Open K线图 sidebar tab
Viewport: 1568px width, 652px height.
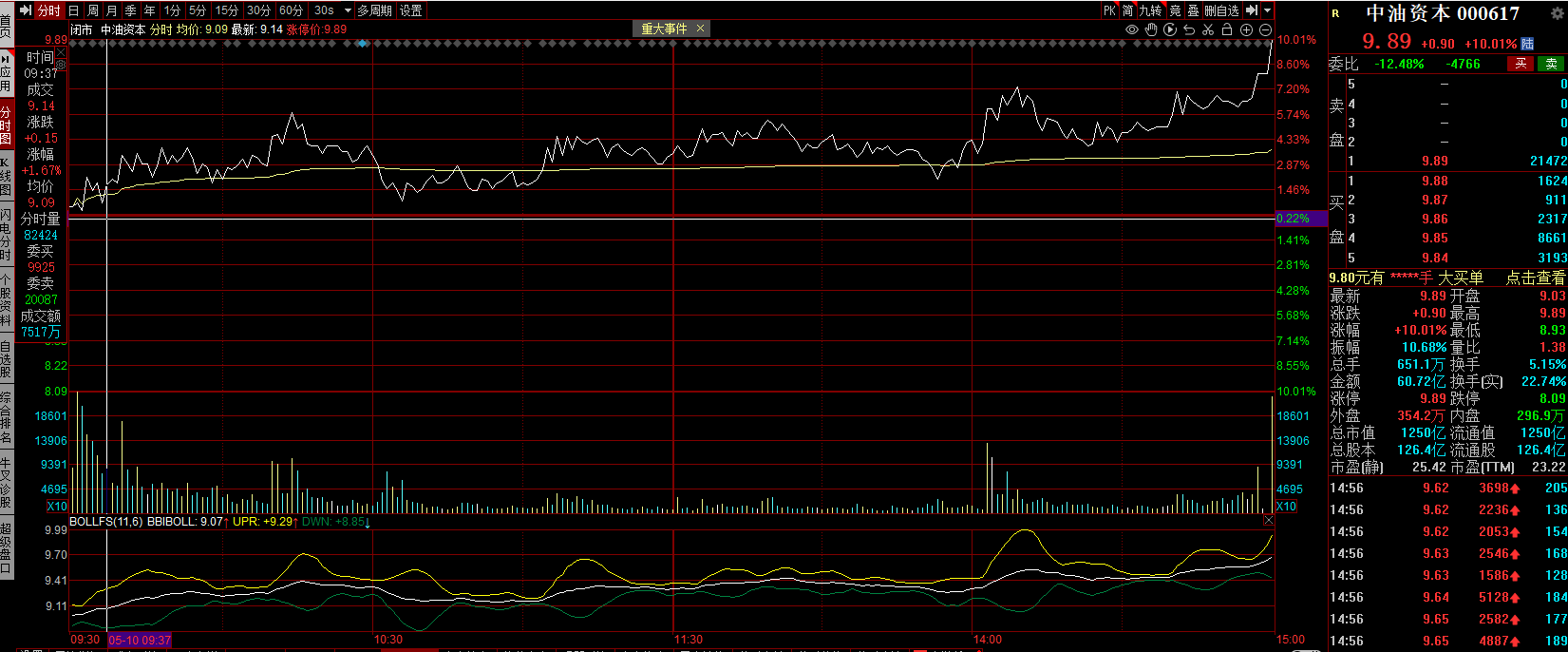(x=6, y=177)
